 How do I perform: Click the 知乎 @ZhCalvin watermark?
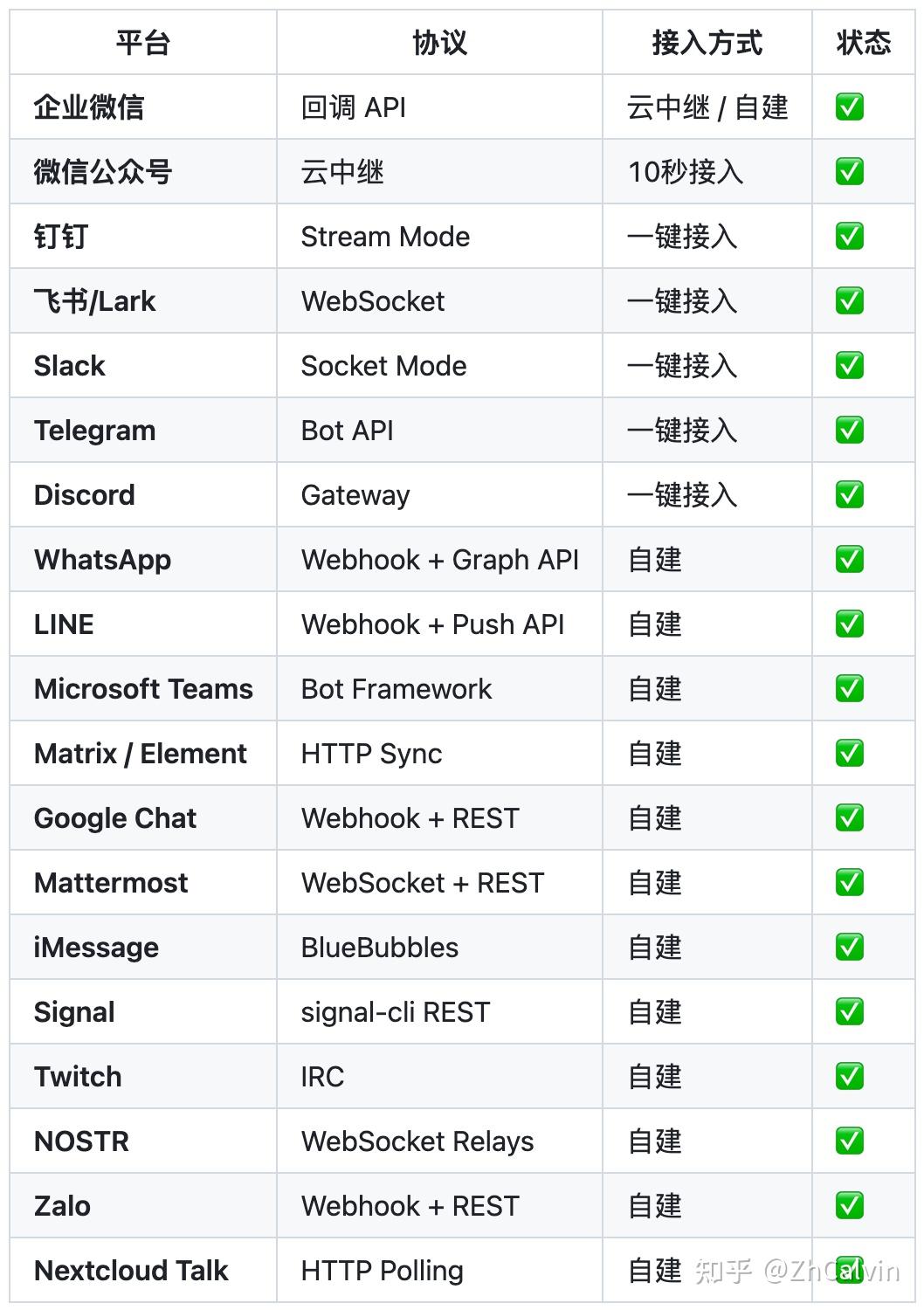point(796,1271)
